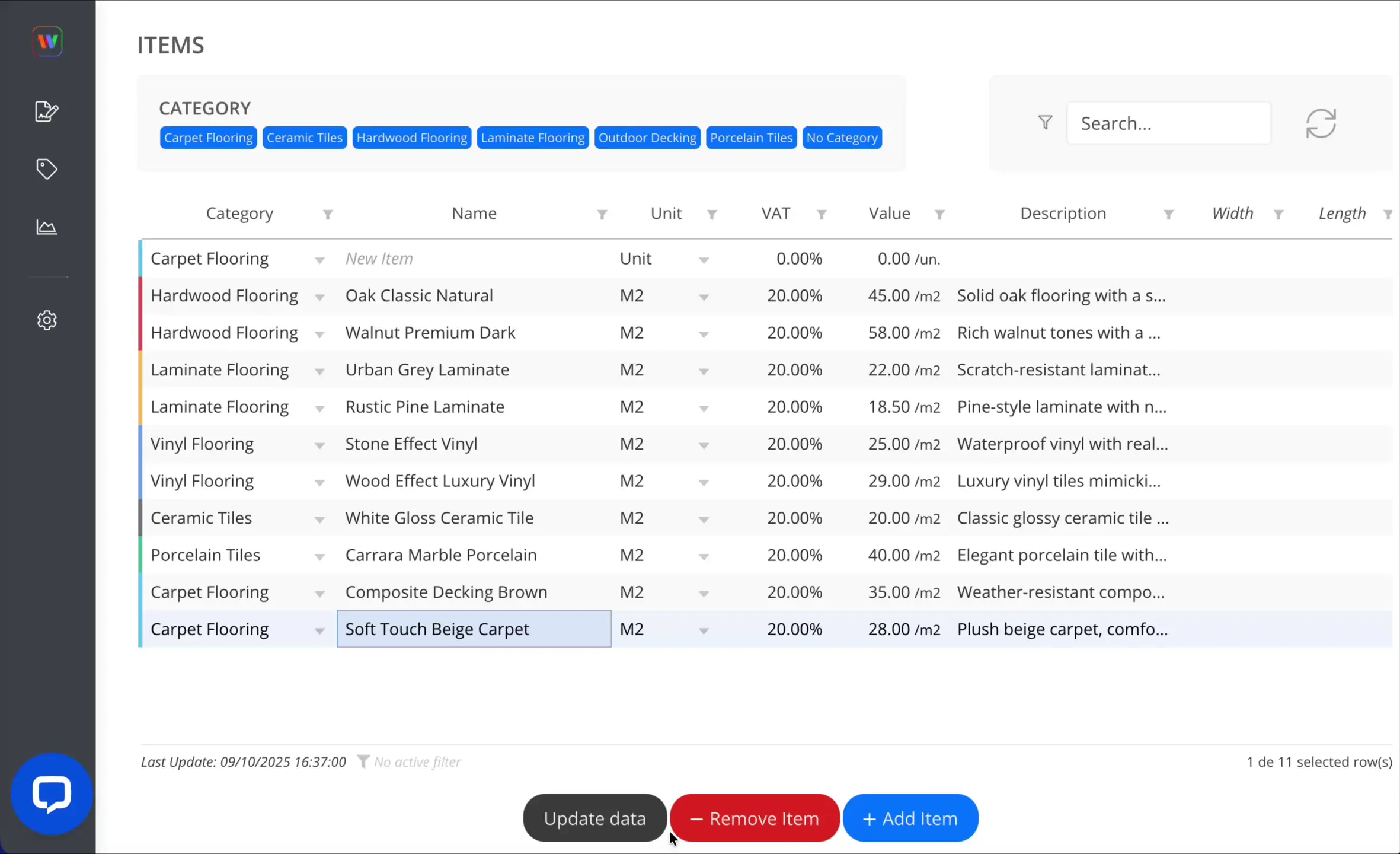The width and height of the screenshot is (1400, 854).
Task: Click the refresh icon beside search
Action: 1321,123
